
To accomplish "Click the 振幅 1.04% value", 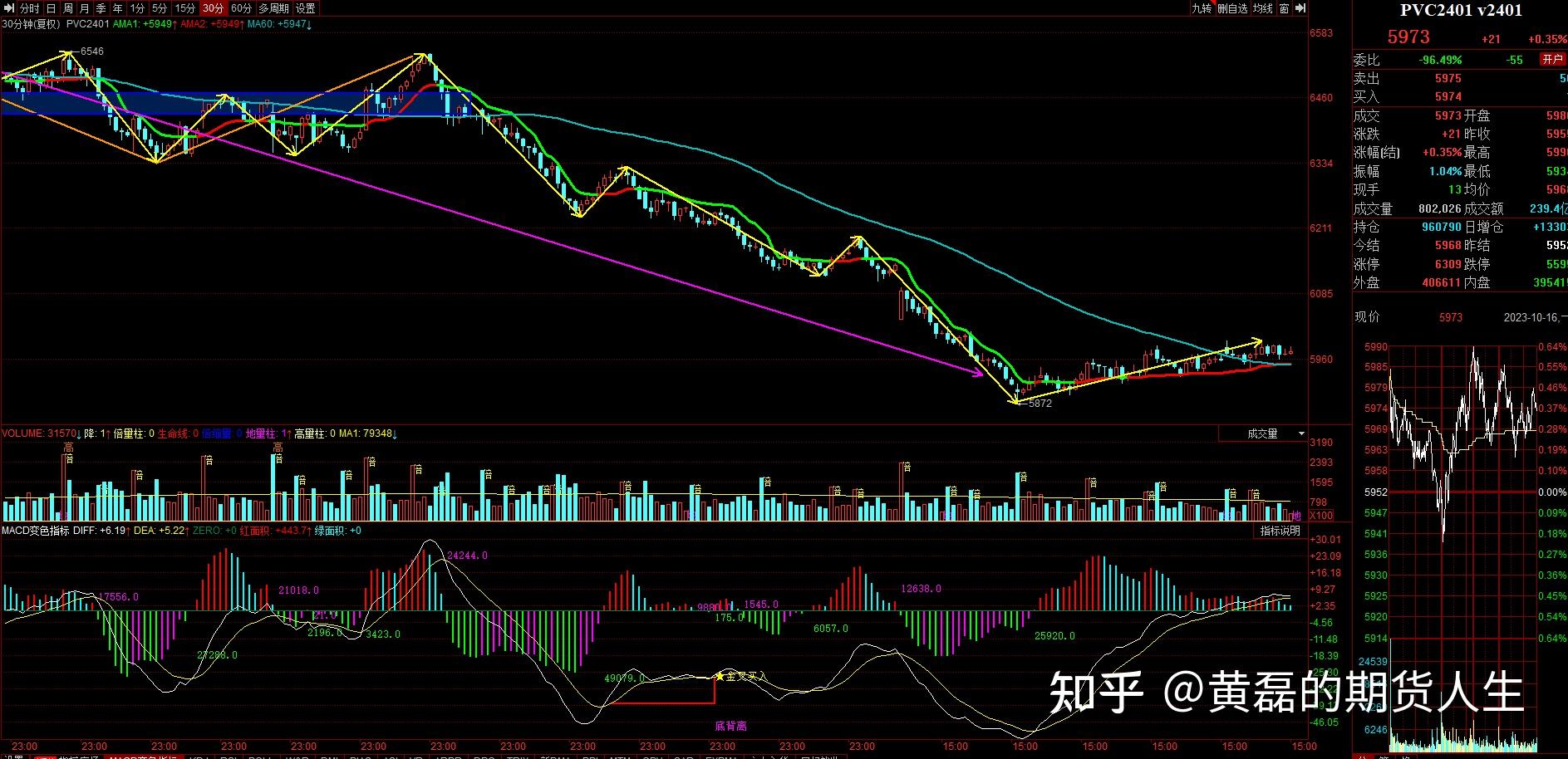I will point(1445,172).
